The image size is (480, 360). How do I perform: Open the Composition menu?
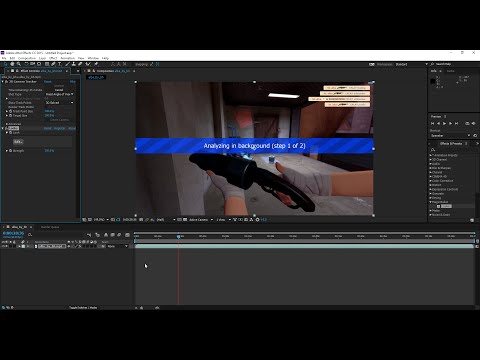(x=27, y=58)
